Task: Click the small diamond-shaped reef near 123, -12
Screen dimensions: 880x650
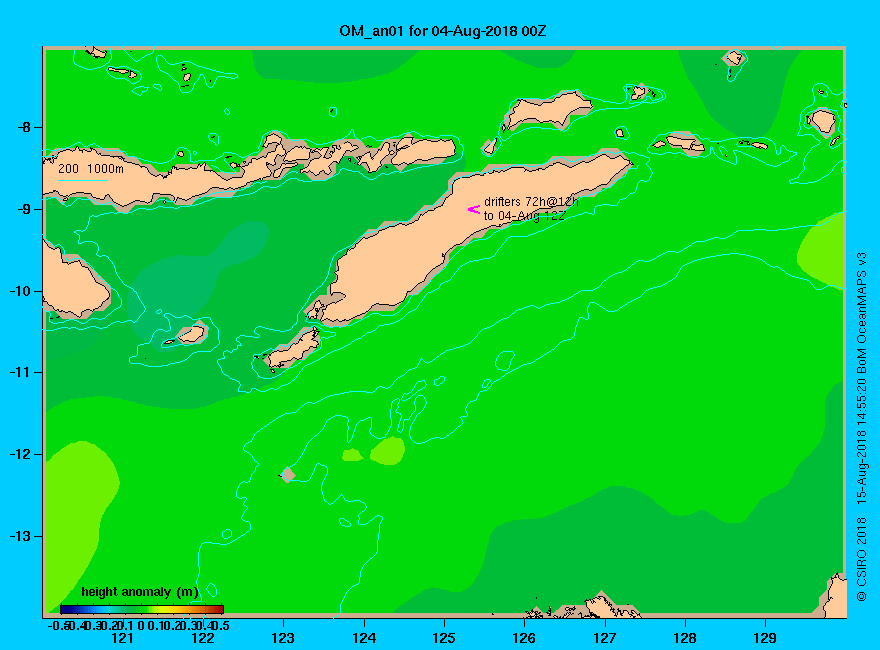Action: point(287,474)
